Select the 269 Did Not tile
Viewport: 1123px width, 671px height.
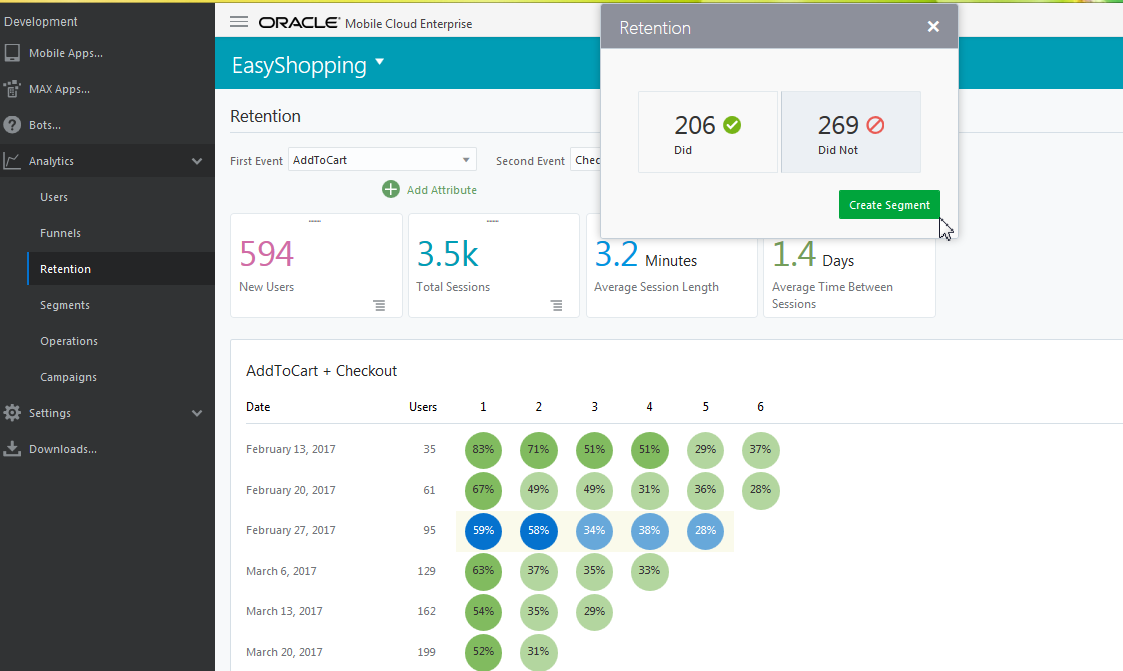[850, 132]
